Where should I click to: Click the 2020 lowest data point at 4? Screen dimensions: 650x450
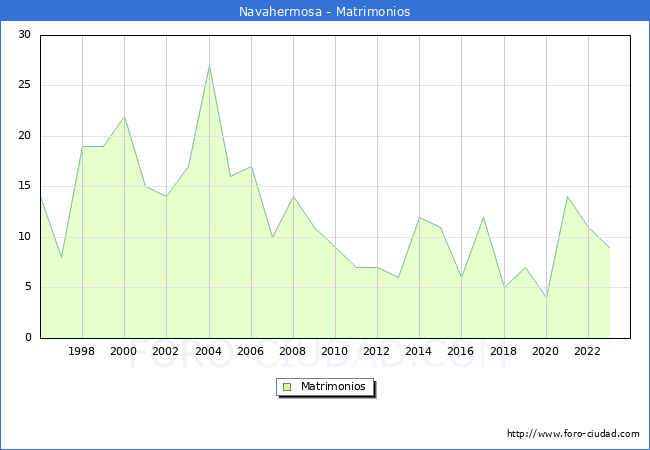[x=546, y=298]
